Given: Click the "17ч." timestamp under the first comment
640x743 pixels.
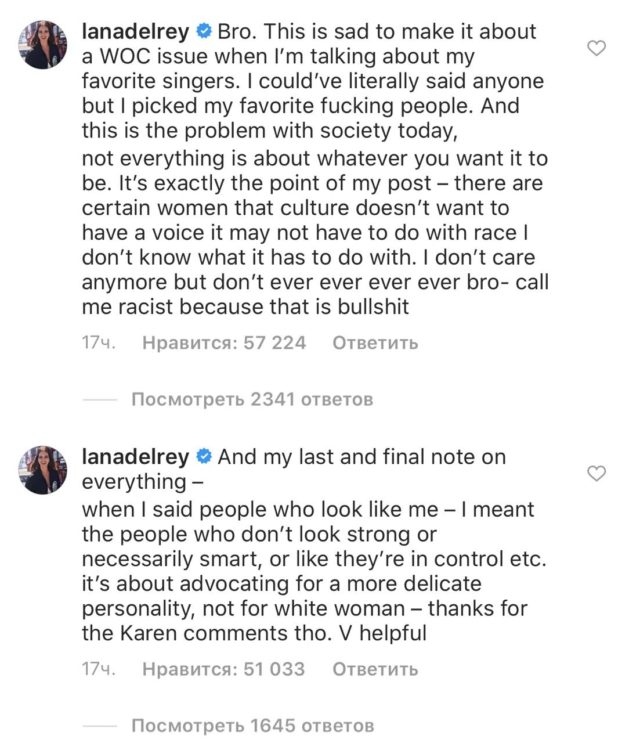Looking at the screenshot, I should [99, 344].
